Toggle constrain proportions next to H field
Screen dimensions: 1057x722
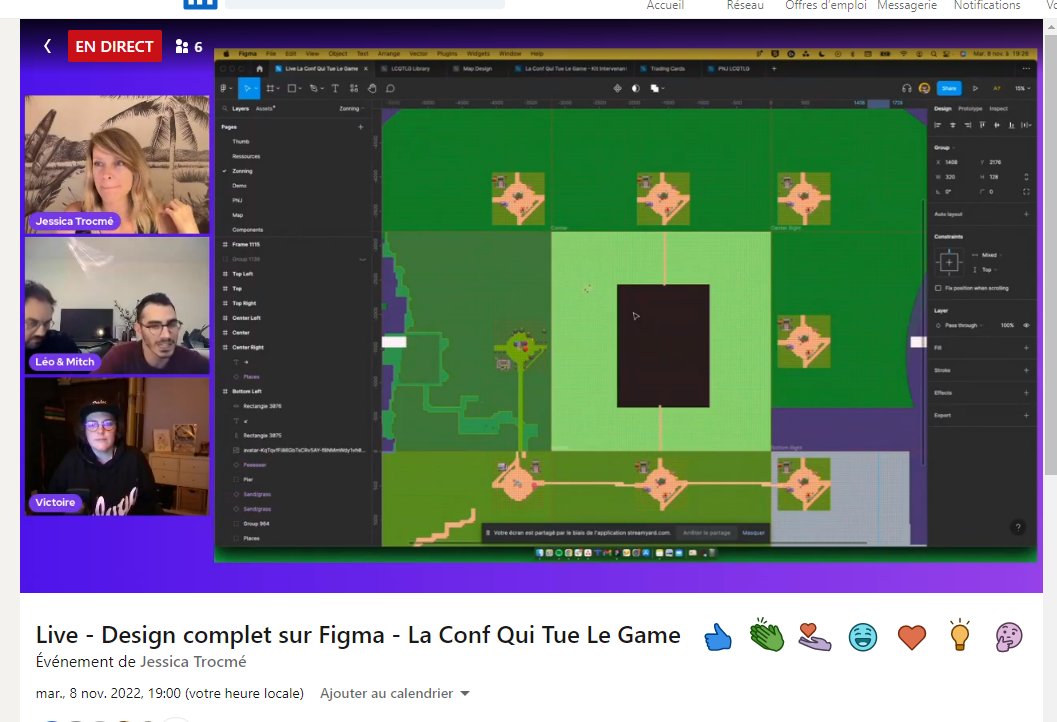[x=1026, y=177]
